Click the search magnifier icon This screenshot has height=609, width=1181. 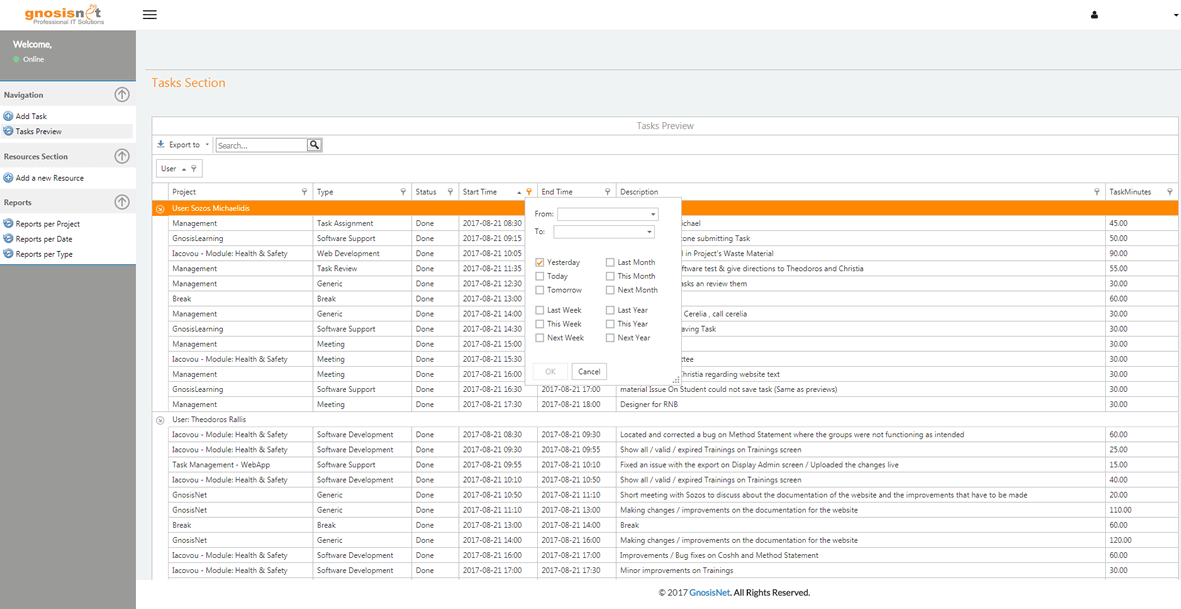(x=314, y=145)
